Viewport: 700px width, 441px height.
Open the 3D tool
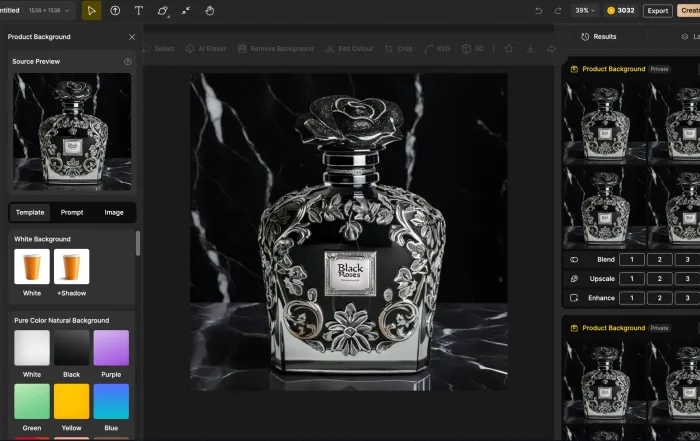click(x=473, y=49)
